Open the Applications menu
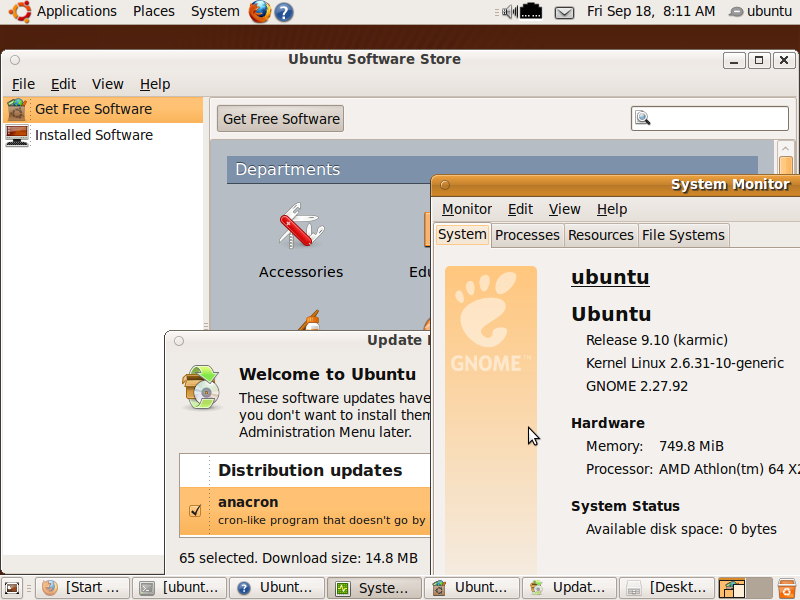This screenshot has width=800, height=600. click(76, 11)
